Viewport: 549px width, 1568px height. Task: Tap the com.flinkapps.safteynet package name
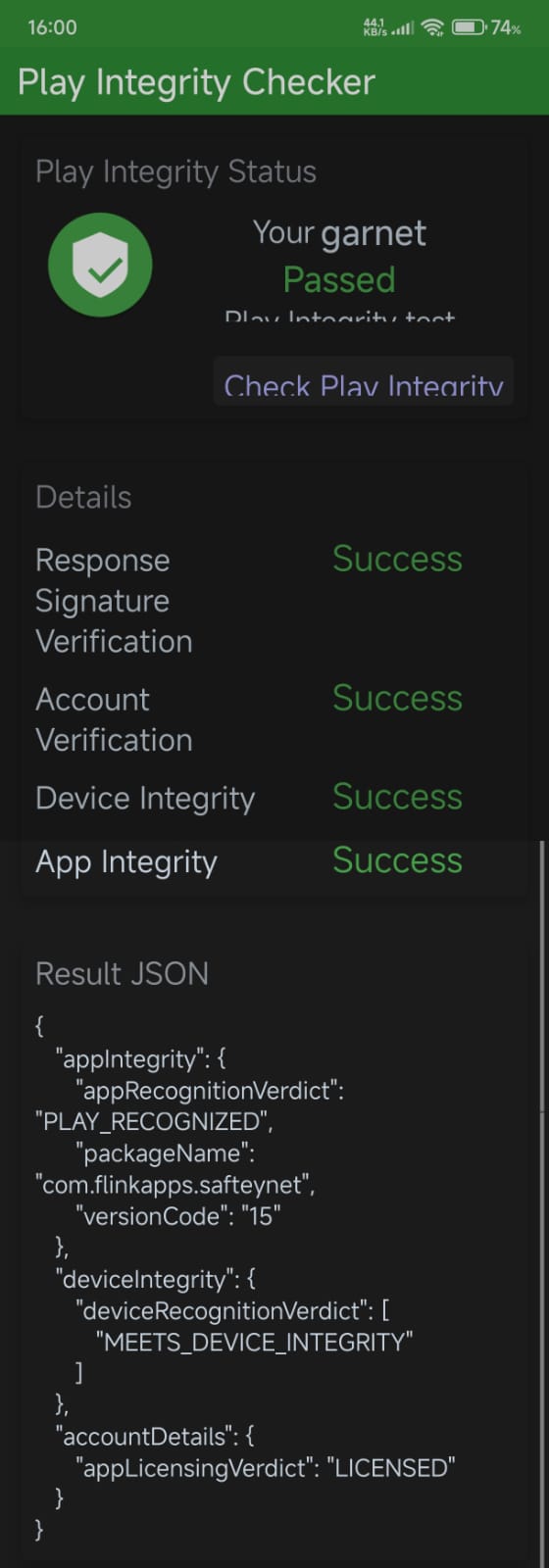point(175,1185)
